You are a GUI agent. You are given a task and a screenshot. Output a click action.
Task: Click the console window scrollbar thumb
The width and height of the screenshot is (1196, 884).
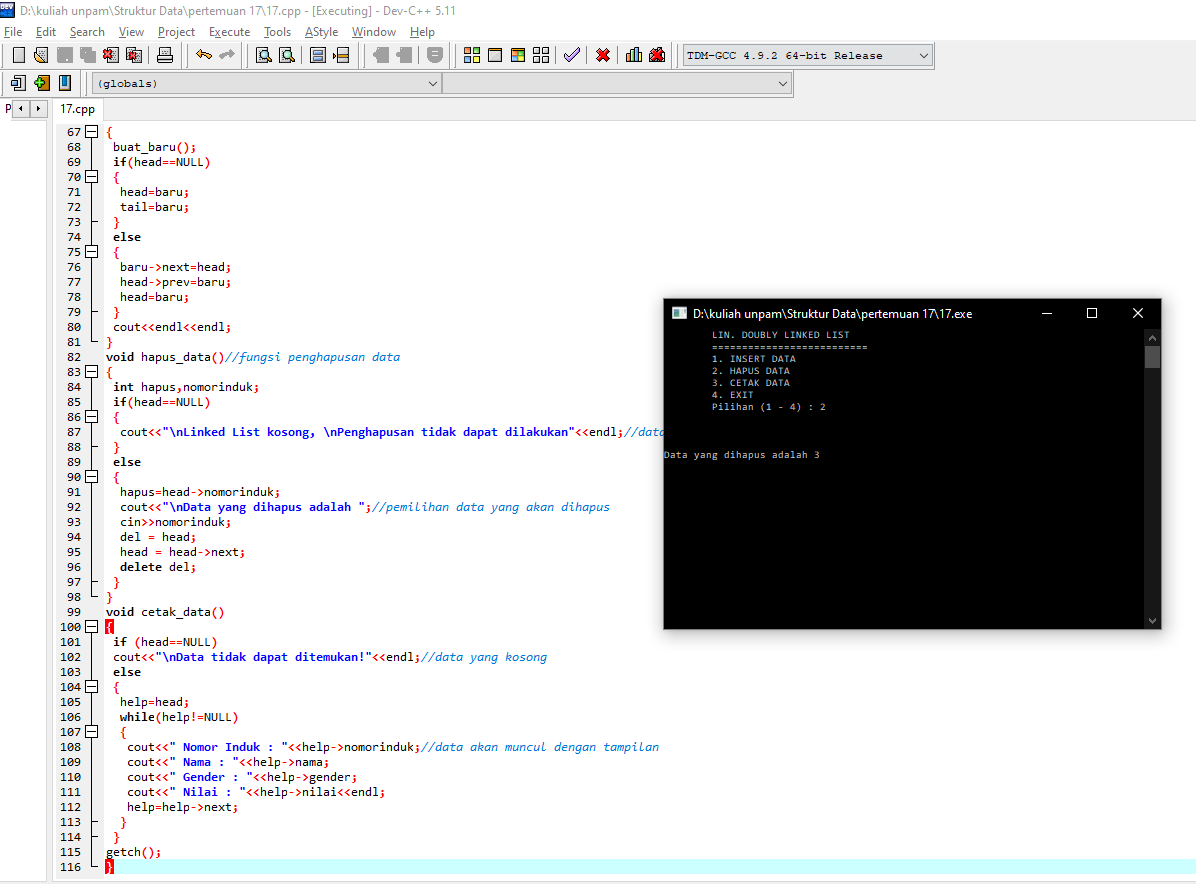coord(1153,357)
